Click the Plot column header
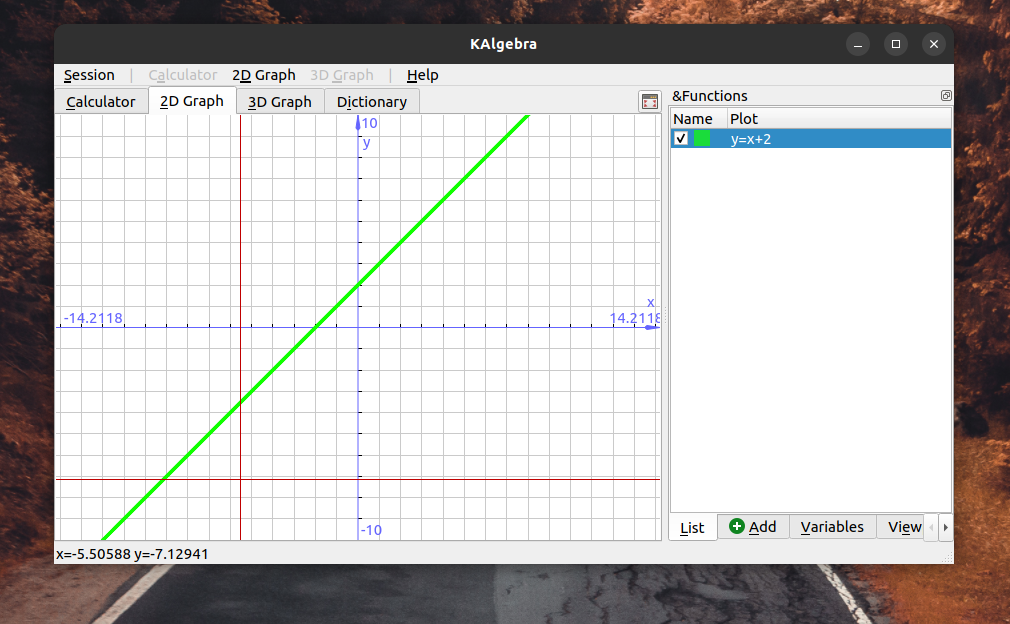This screenshot has width=1010, height=624. [745, 119]
